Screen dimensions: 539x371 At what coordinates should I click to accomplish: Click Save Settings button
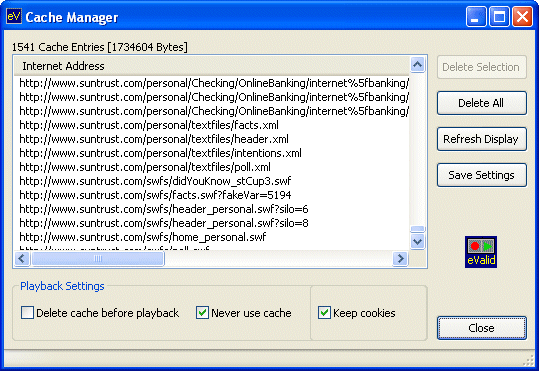(482, 175)
